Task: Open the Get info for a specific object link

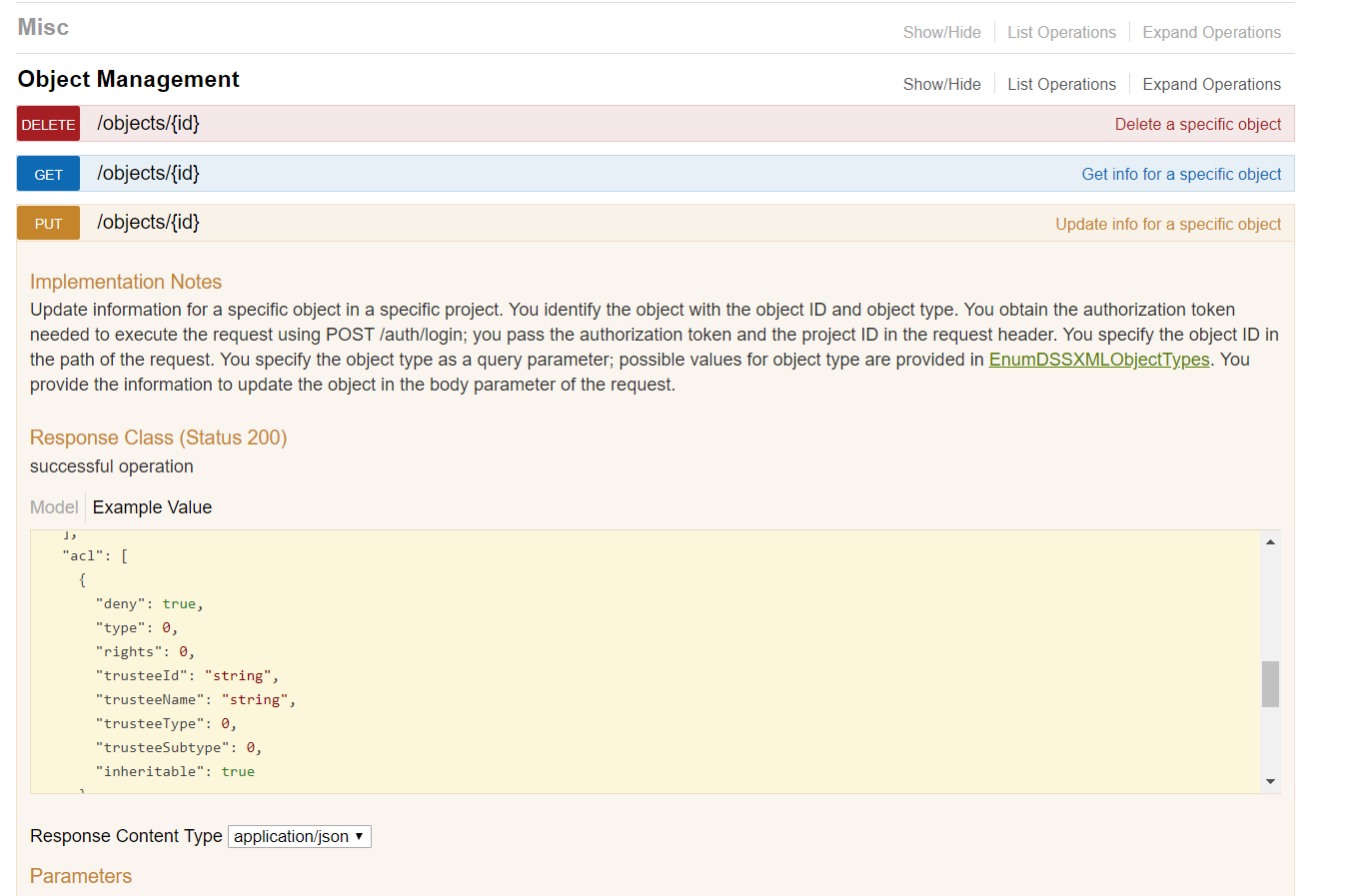Action: pyautogui.click(x=1180, y=173)
